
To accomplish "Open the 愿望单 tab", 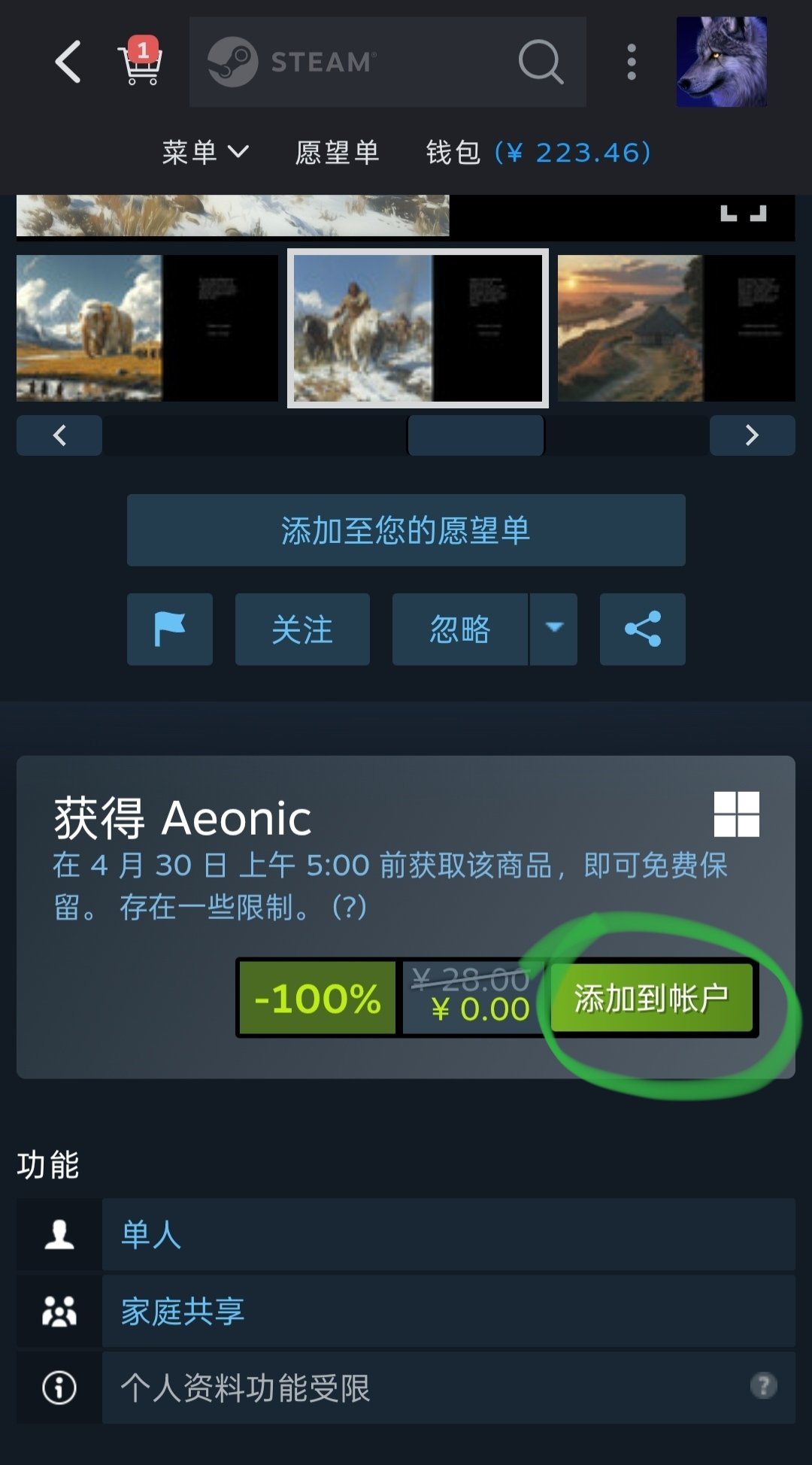I will [x=337, y=153].
